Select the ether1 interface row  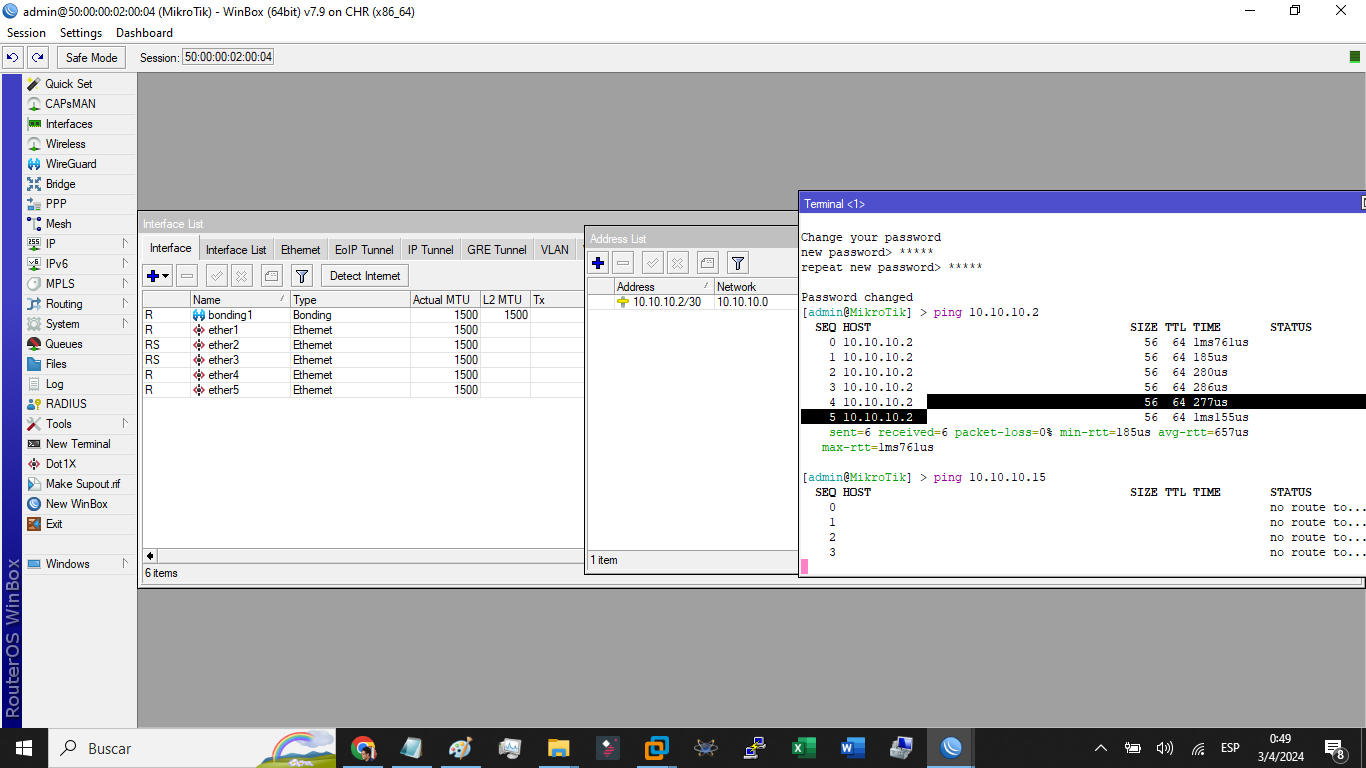click(363, 330)
